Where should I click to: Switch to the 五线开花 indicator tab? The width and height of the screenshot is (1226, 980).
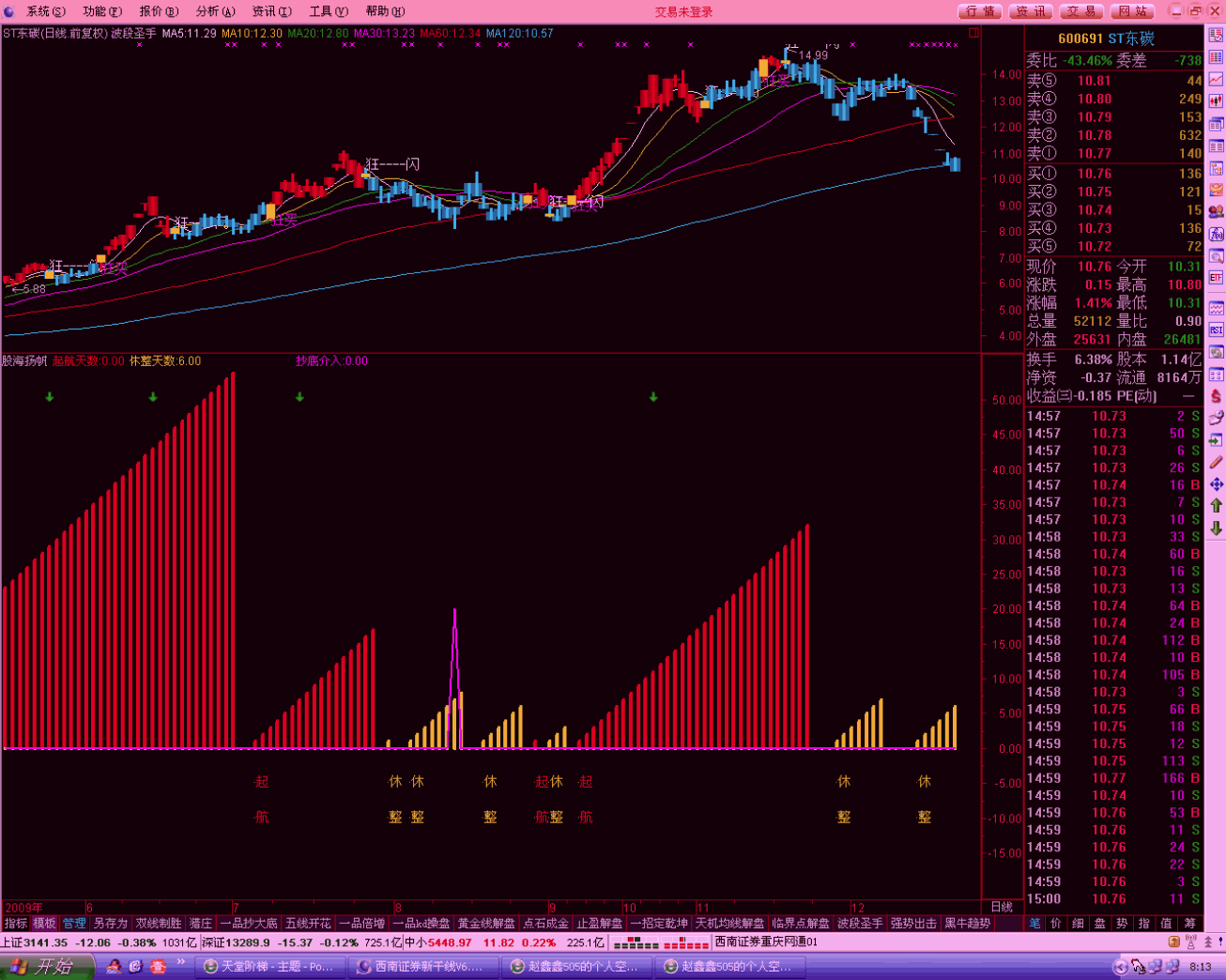(308, 924)
